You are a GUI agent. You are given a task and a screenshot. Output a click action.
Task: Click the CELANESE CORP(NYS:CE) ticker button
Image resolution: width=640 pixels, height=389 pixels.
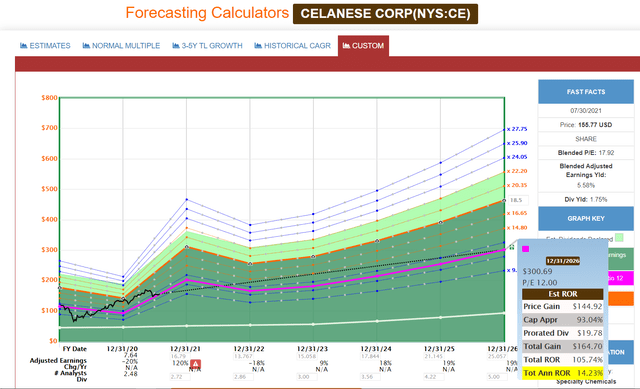pos(385,14)
